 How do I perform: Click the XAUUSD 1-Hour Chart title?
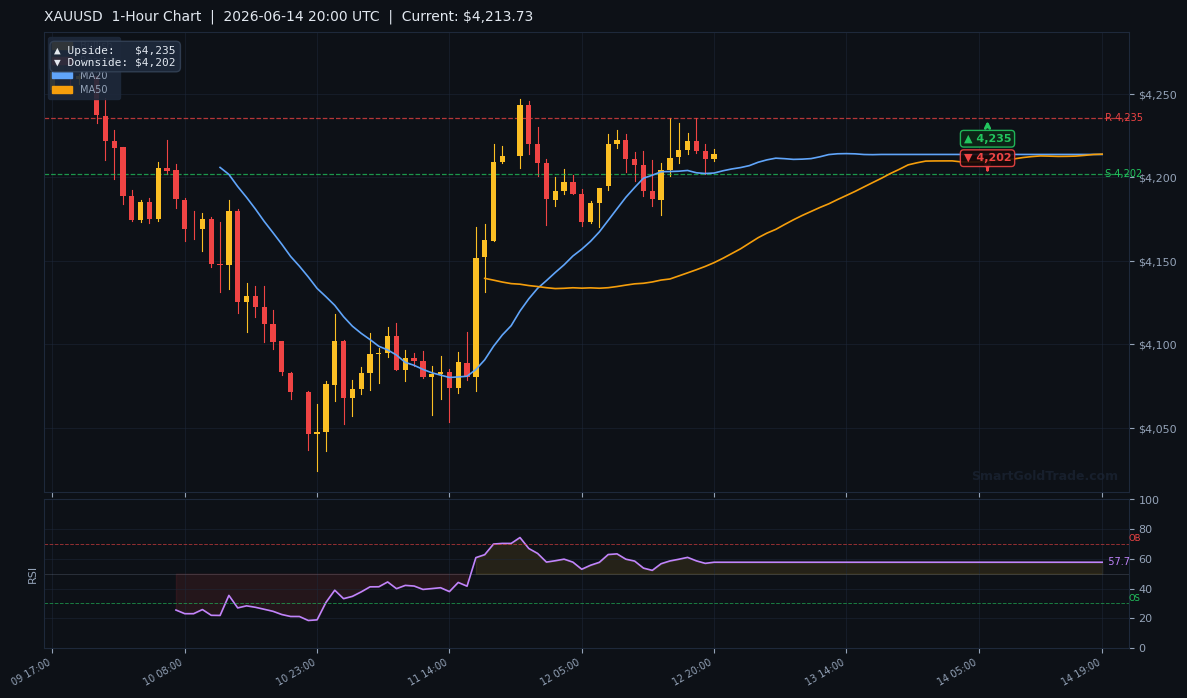click(x=123, y=17)
